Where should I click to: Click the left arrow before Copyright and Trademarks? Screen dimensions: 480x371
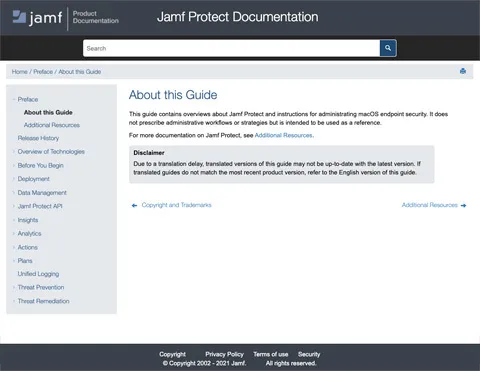[x=134, y=205]
